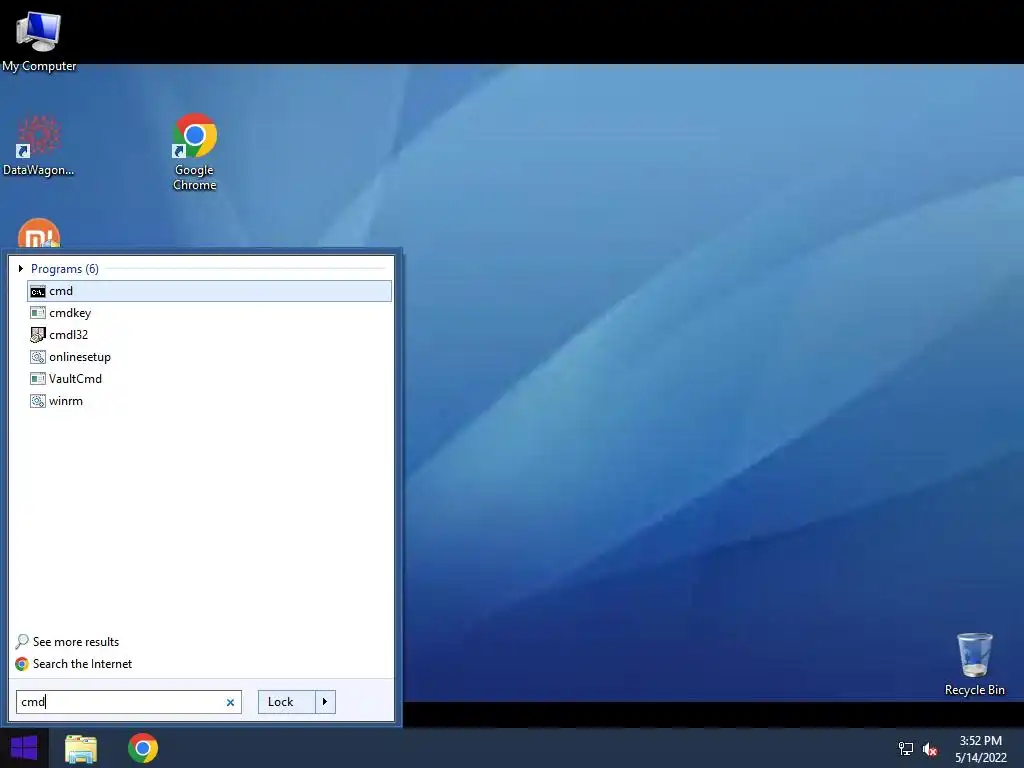This screenshot has height=768, width=1024.
Task: Collapse the Programs (6) group
Action: click(21, 268)
